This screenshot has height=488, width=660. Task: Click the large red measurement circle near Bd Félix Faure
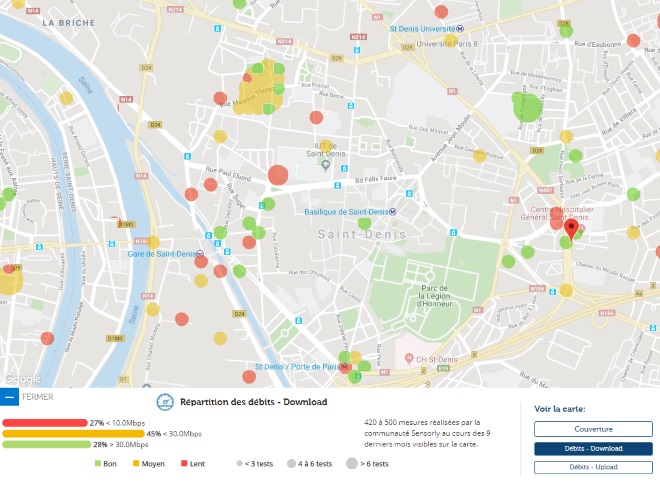pos(278,176)
